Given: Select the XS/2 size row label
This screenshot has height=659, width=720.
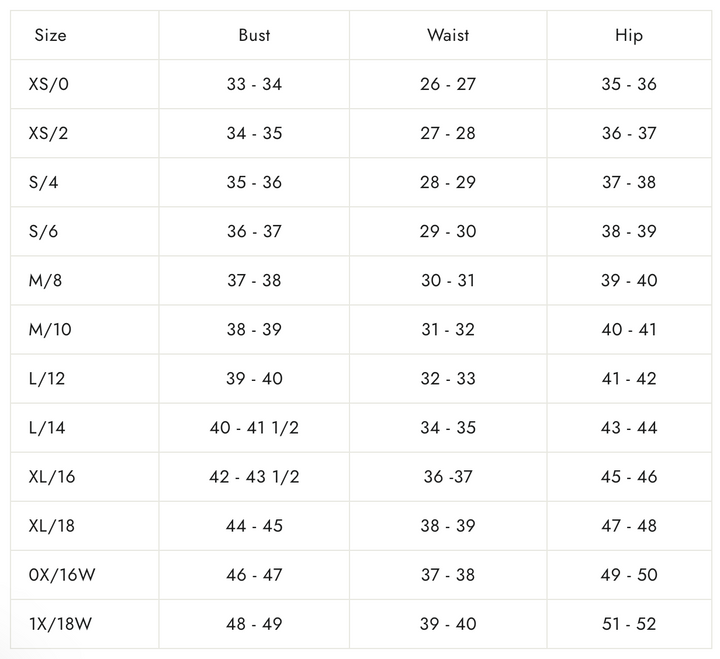Looking at the screenshot, I should pos(49,133).
